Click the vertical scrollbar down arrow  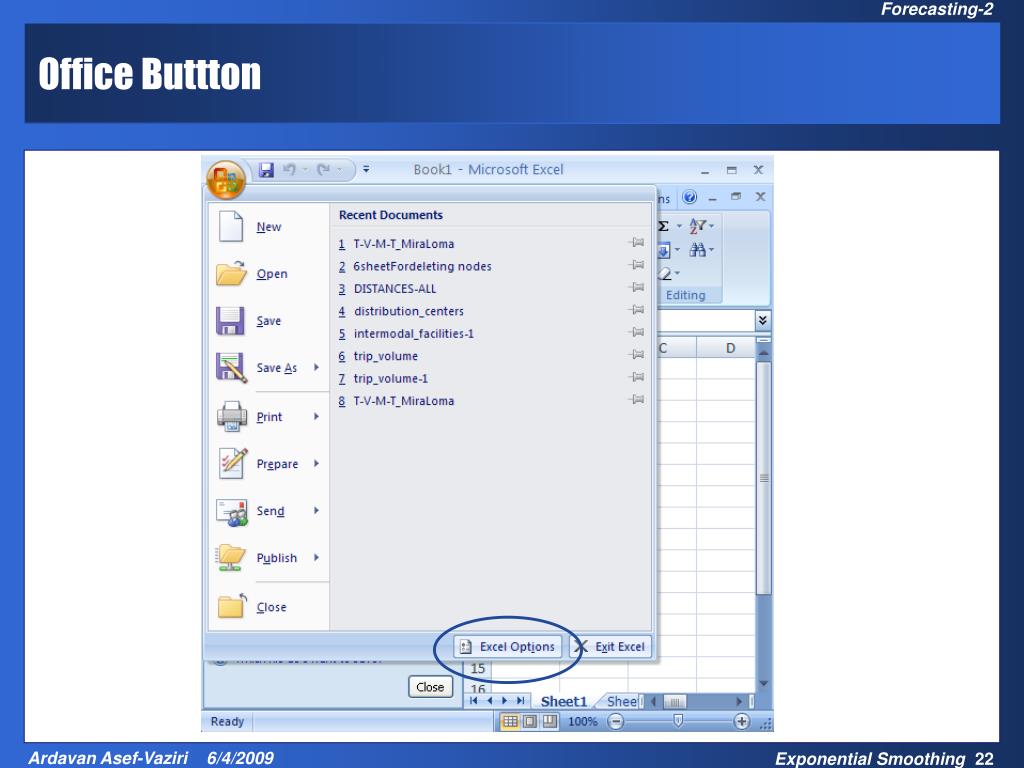[763, 684]
